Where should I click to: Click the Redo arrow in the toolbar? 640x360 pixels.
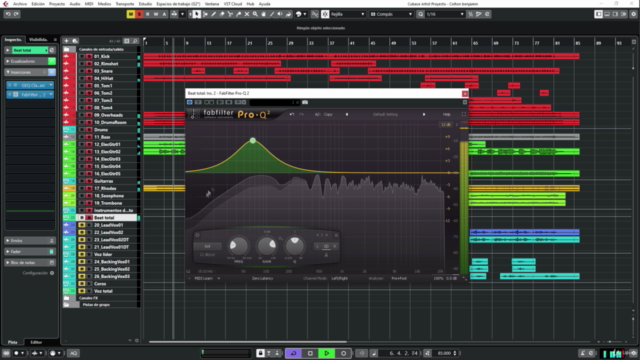pyautogui.click(x=16, y=14)
